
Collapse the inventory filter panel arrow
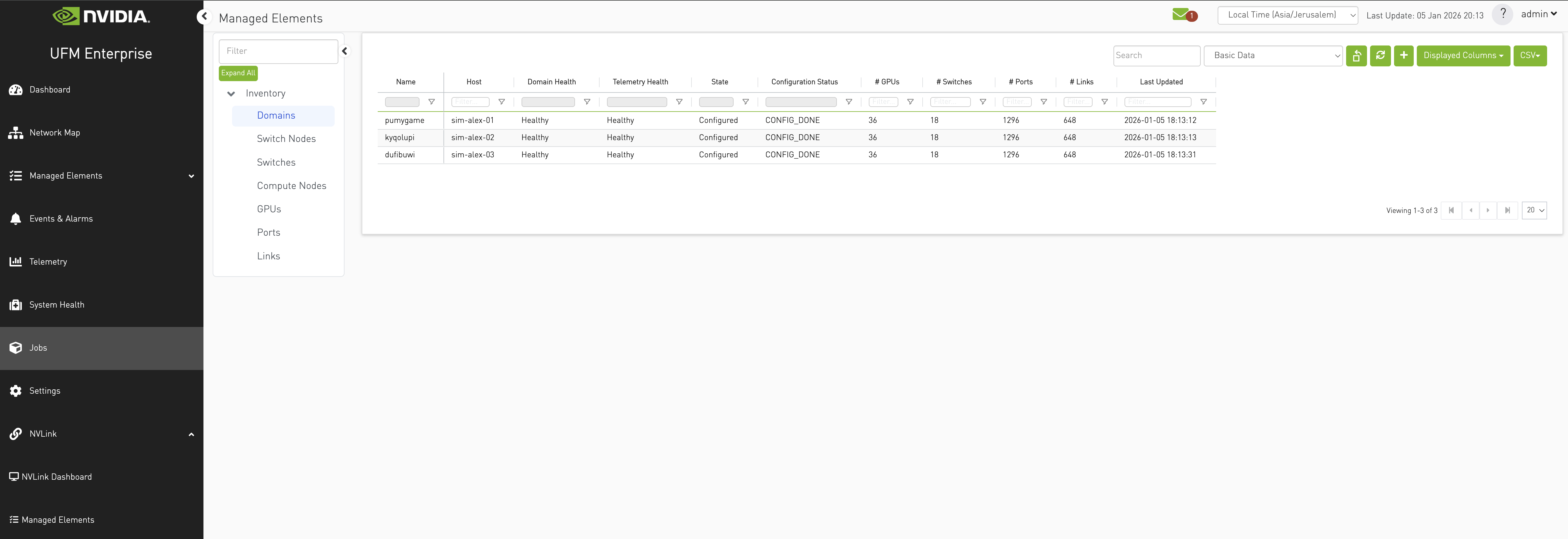click(345, 51)
